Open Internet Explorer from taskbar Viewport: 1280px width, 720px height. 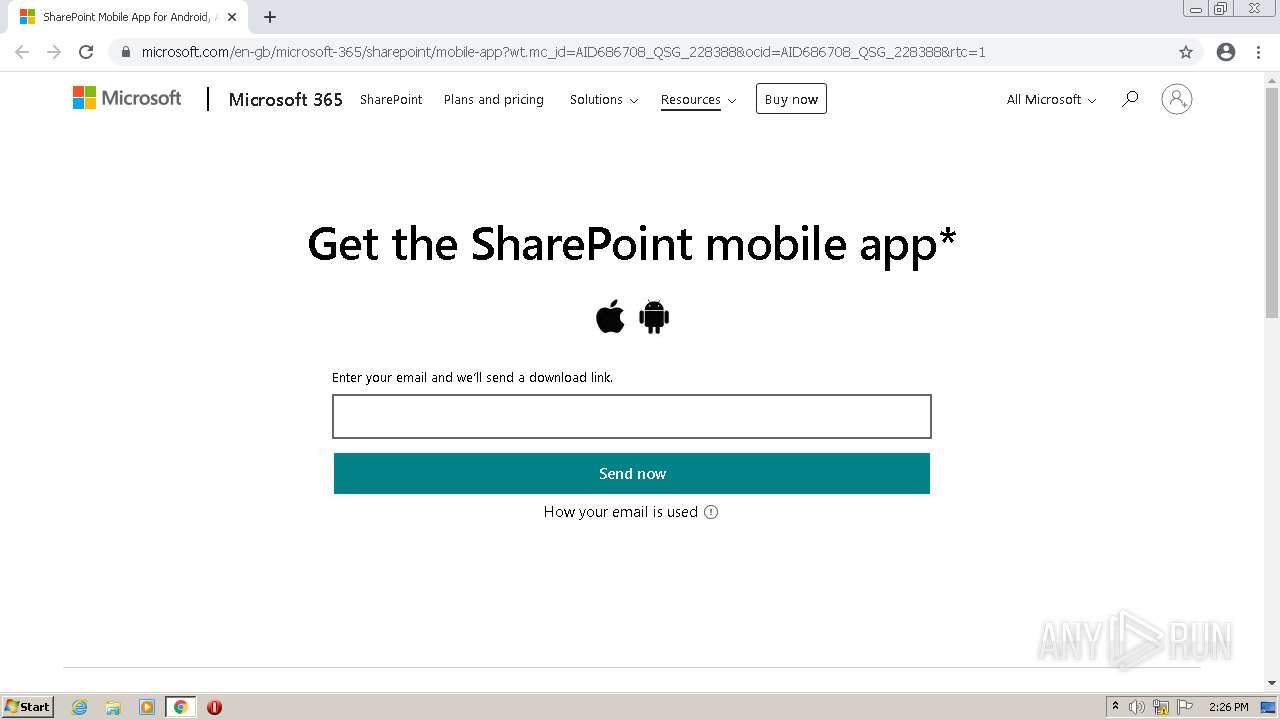tap(80, 707)
